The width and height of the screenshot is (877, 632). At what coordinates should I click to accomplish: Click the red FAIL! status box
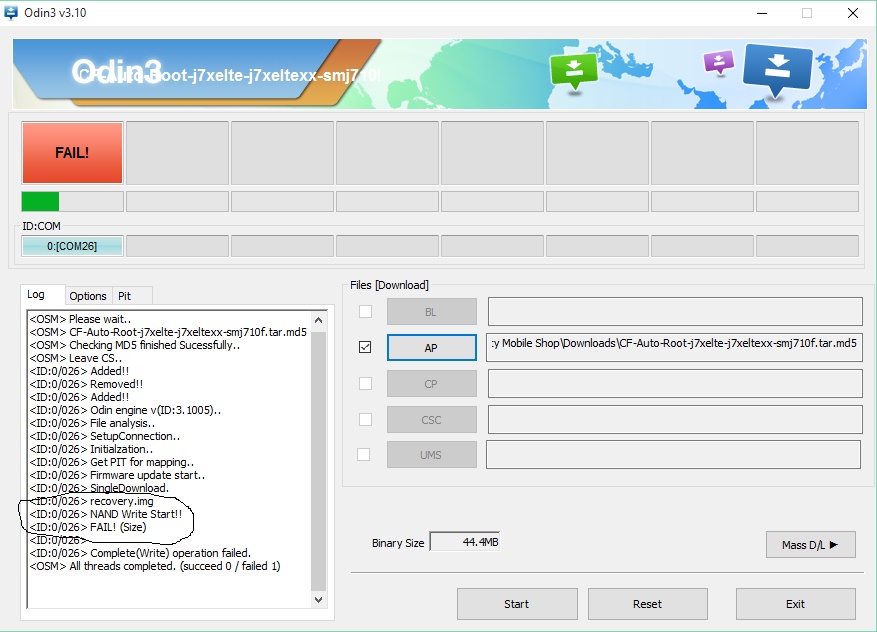coord(72,153)
